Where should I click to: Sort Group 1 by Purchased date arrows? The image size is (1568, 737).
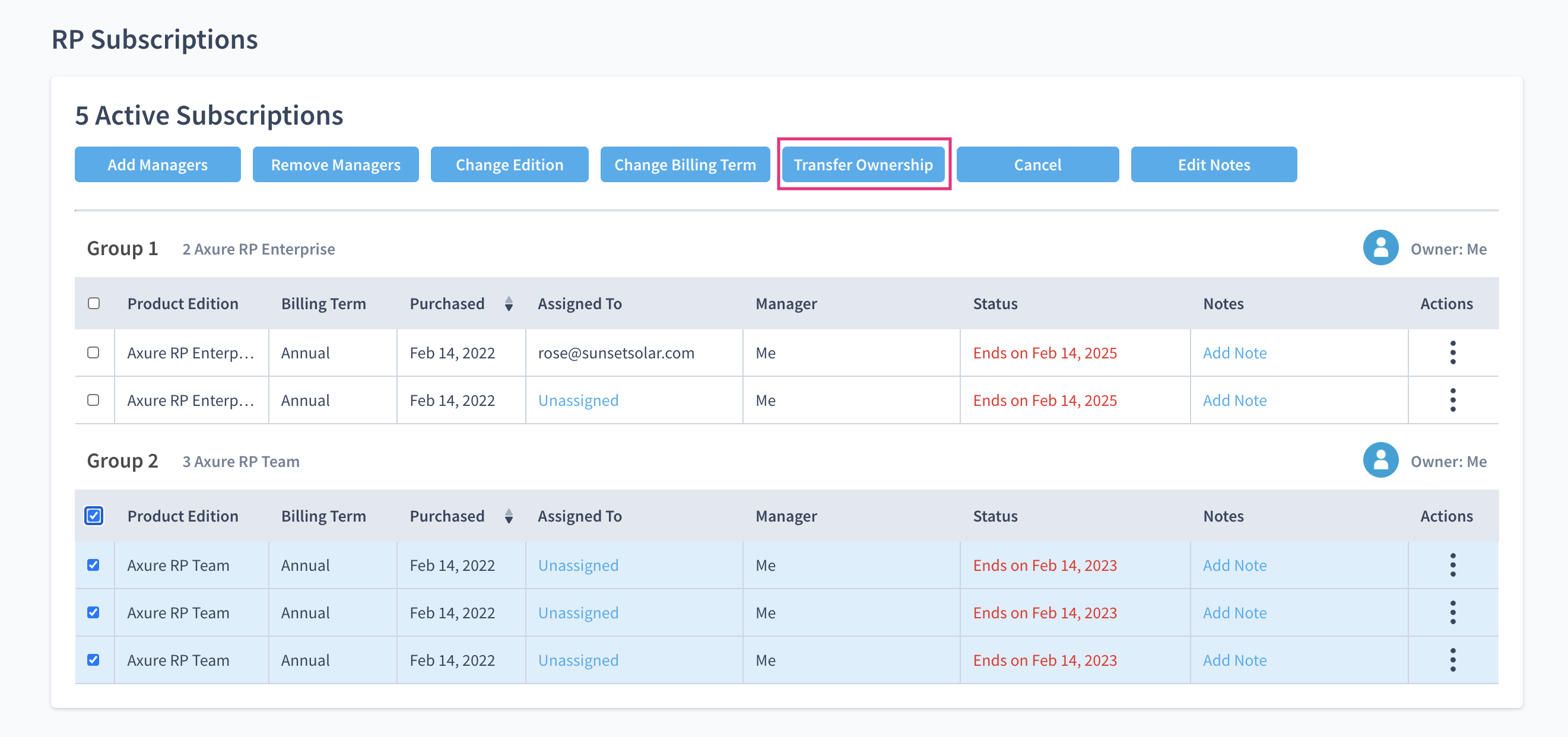[508, 303]
